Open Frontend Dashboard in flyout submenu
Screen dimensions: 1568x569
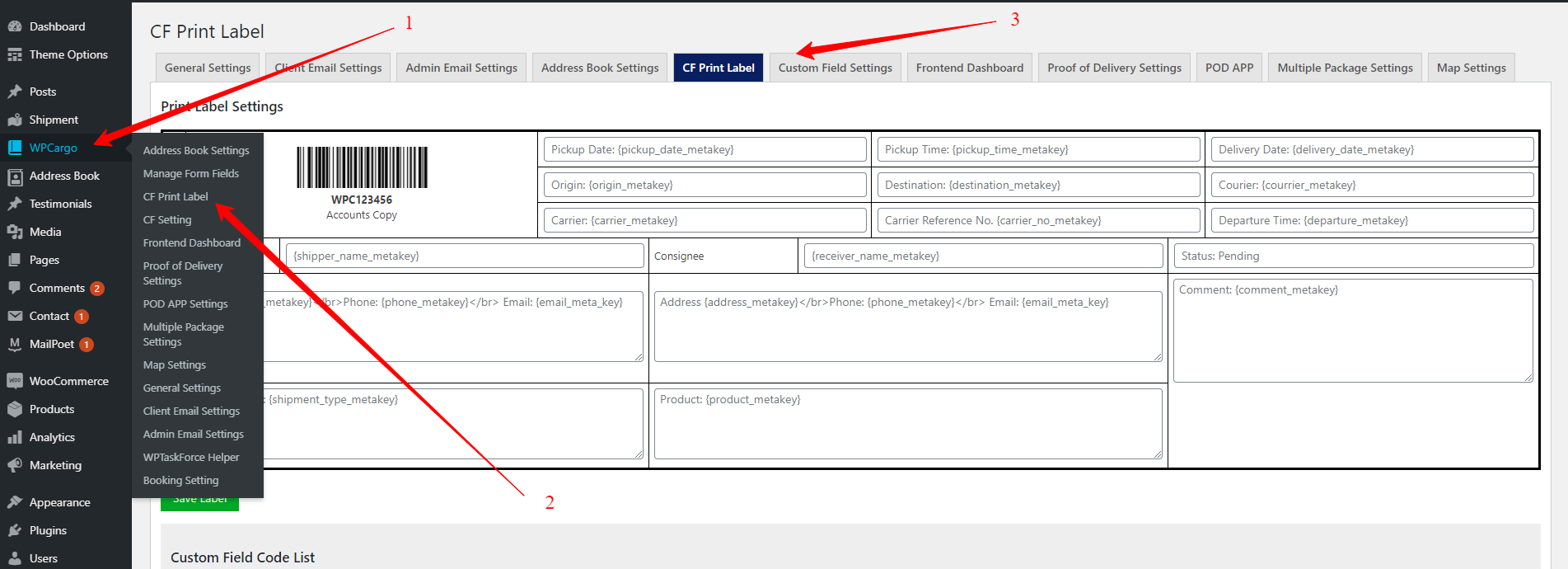pyautogui.click(x=192, y=242)
